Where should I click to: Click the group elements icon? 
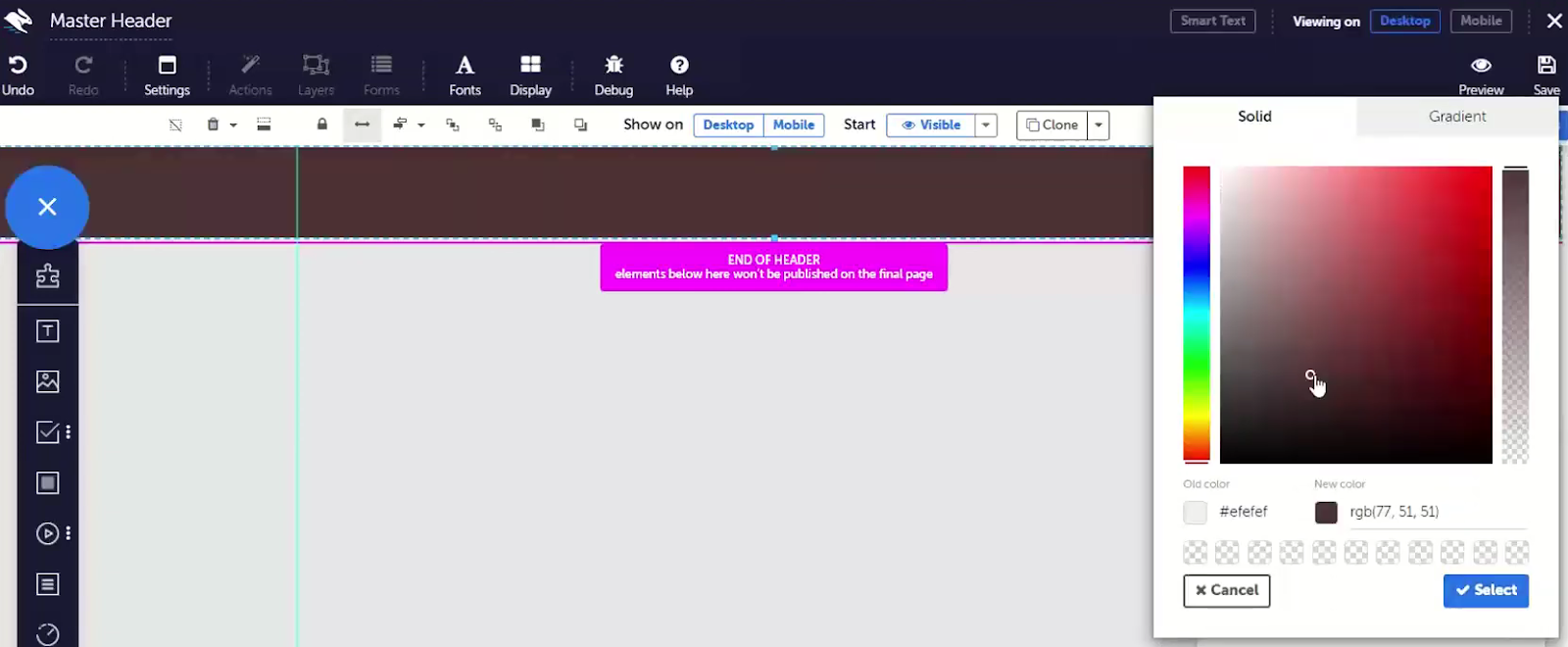[452, 124]
